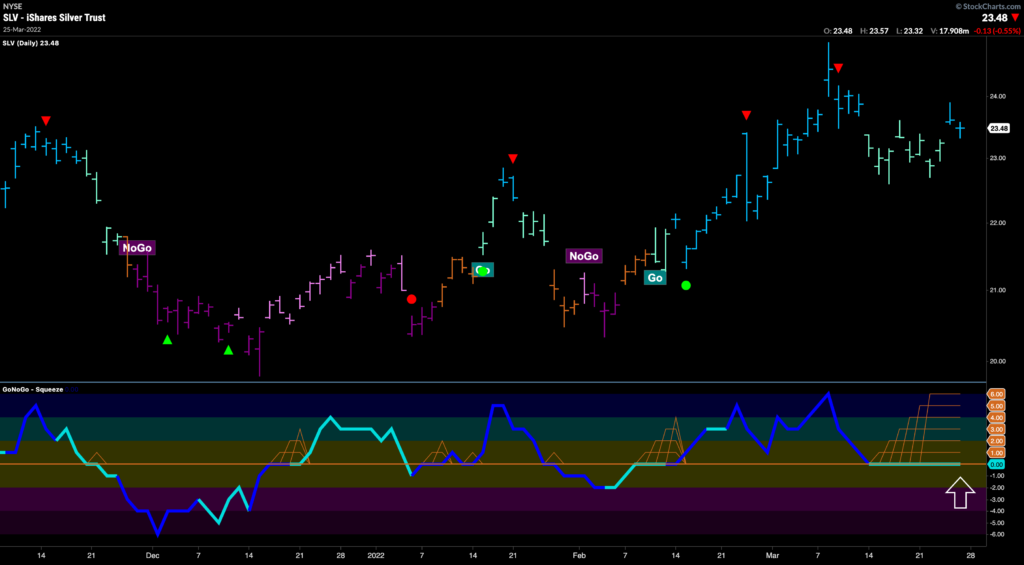Click the -3.00 oscillator scale label

click(997, 500)
